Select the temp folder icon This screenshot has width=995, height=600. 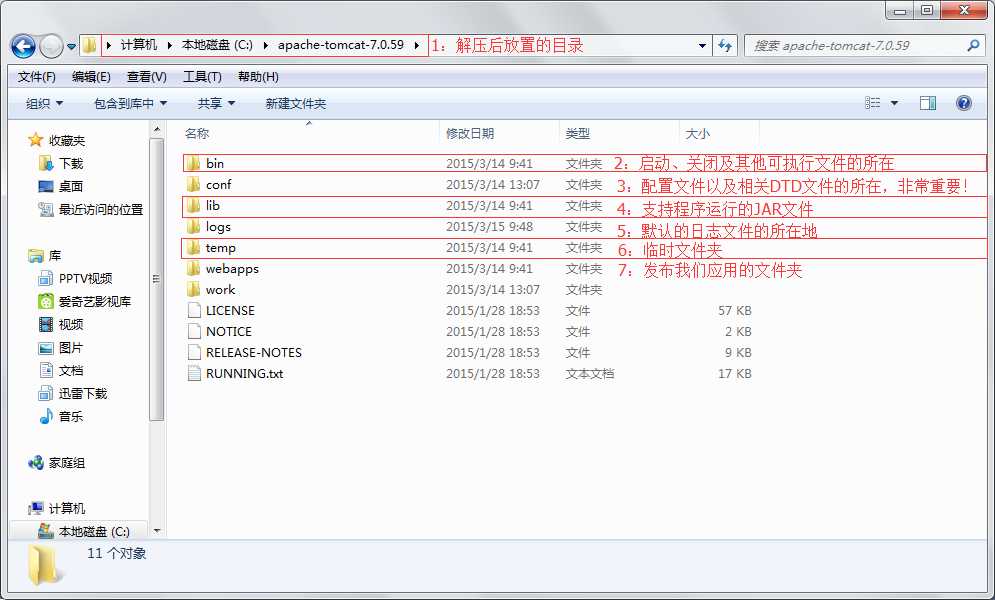click(x=194, y=247)
